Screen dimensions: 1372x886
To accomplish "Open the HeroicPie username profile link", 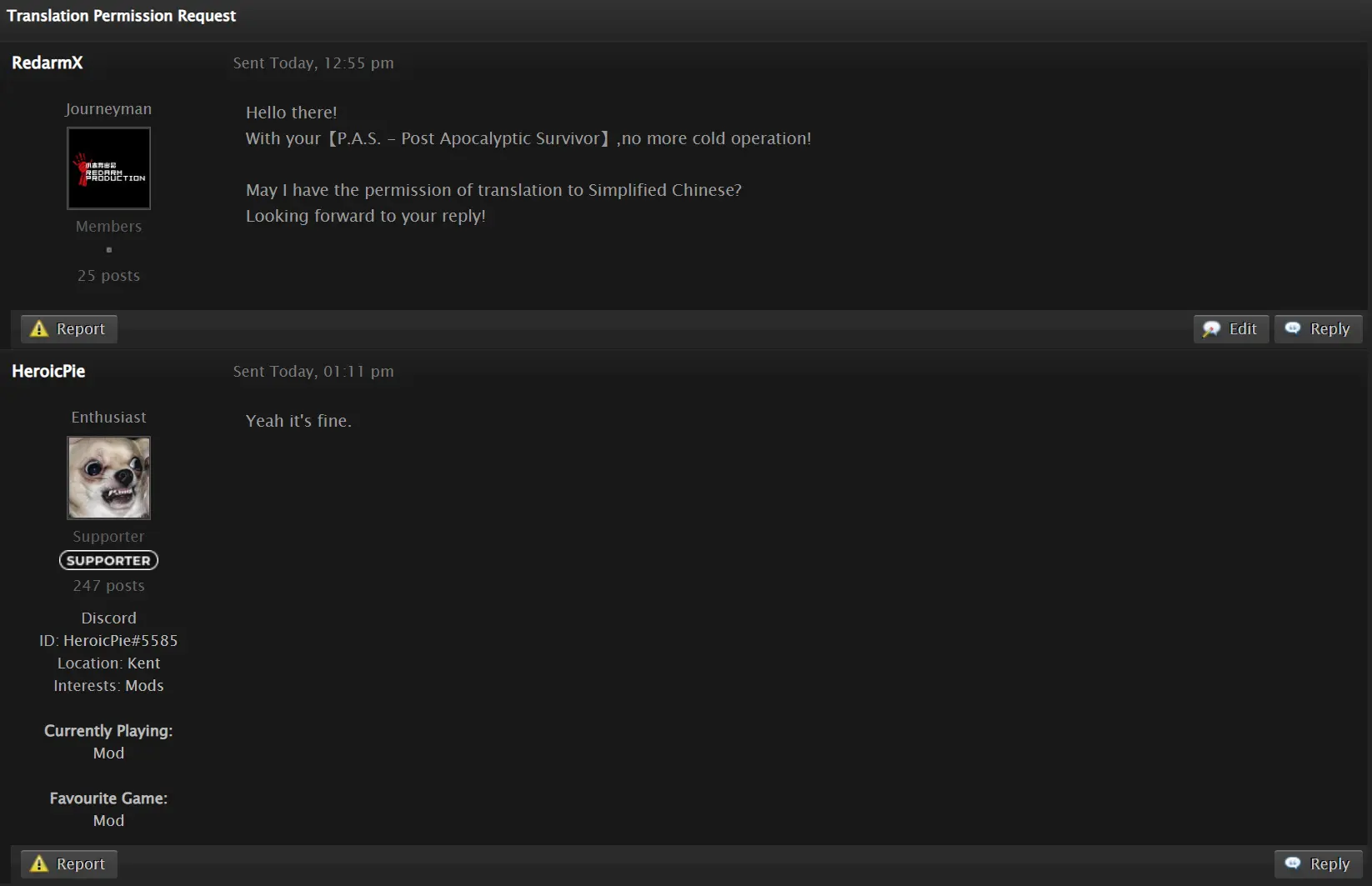I will [x=48, y=371].
